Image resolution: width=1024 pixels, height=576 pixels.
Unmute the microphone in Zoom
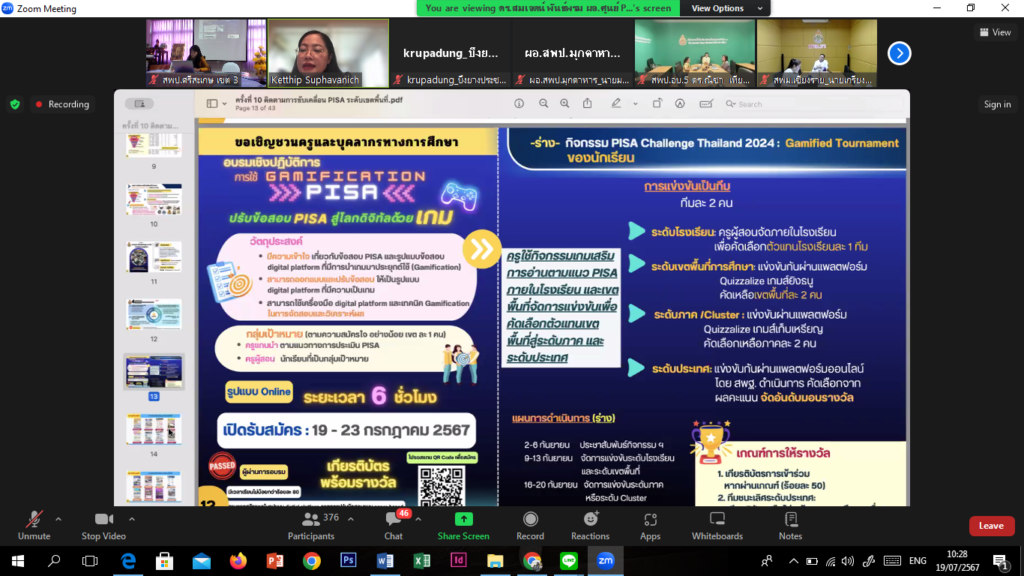[x=33, y=524]
